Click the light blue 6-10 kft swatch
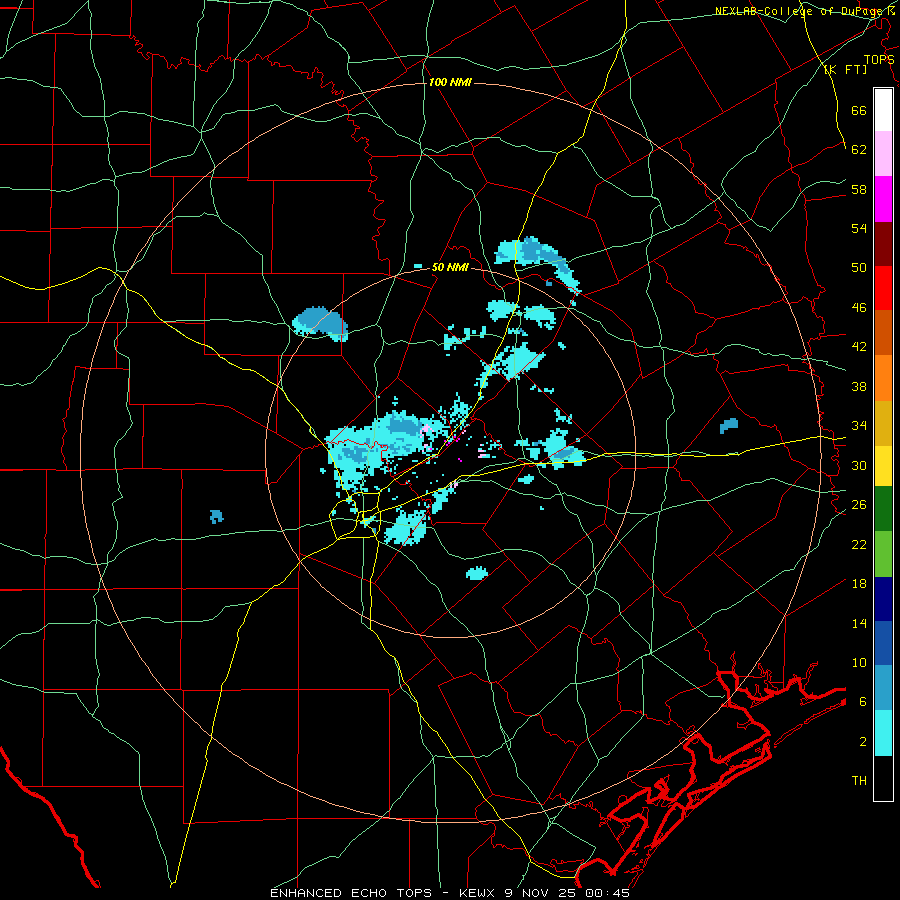900x900 pixels. [883, 688]
